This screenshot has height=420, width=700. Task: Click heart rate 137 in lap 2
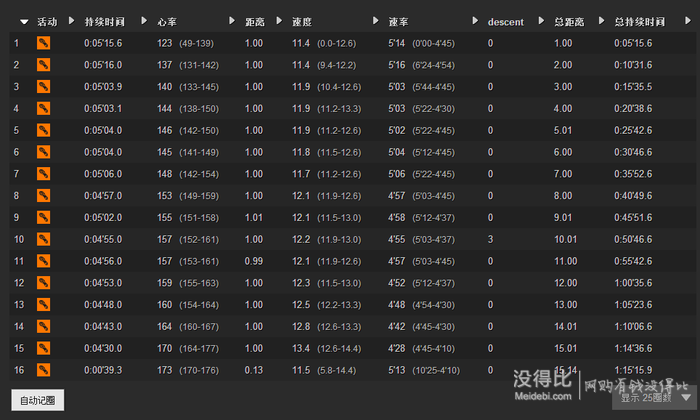pyautogui.click(x=164, y=65)
